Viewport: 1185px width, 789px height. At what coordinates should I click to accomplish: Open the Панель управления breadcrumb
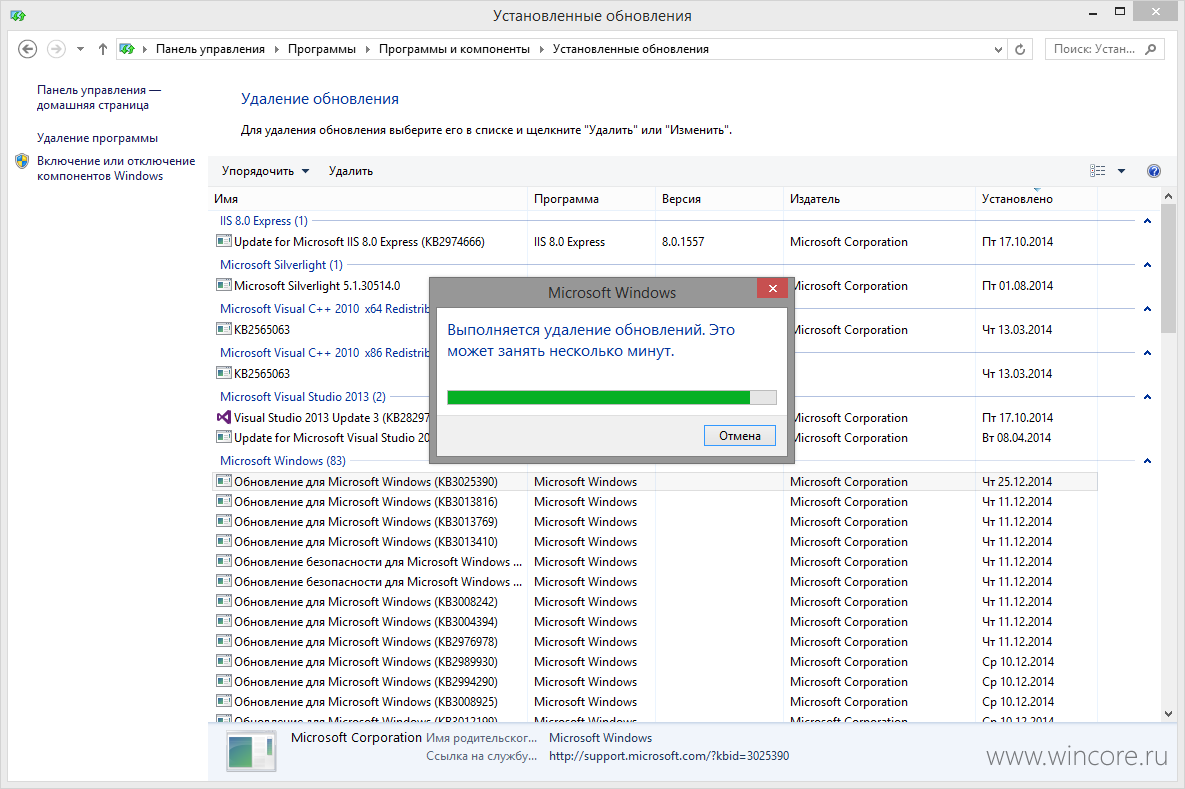(x=210, y=49)
